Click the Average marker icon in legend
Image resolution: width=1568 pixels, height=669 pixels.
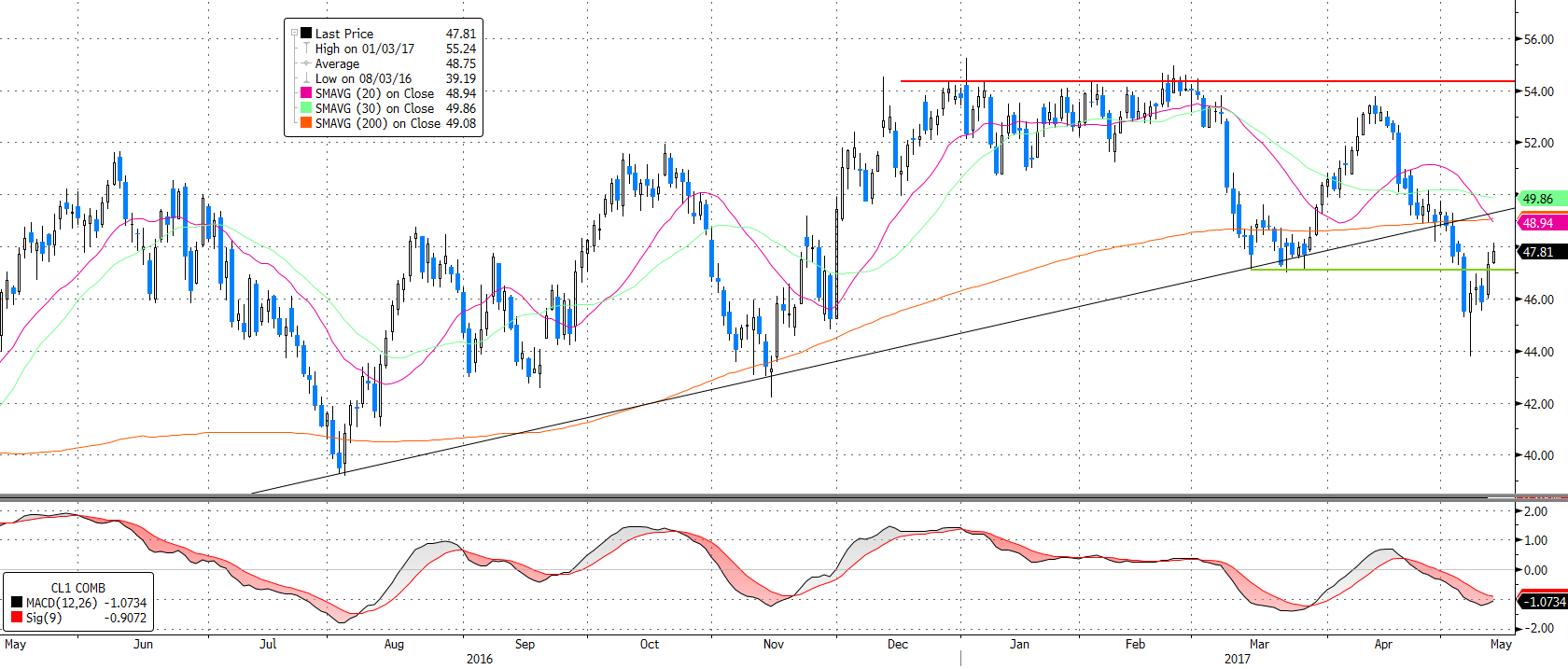click(306, 63)
